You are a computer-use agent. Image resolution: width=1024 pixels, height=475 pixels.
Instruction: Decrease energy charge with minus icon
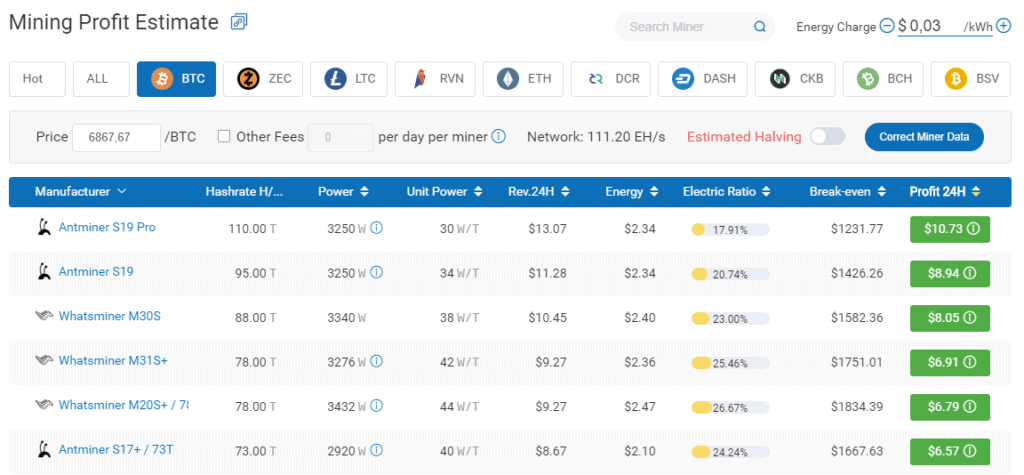click(x=886, y=26)
